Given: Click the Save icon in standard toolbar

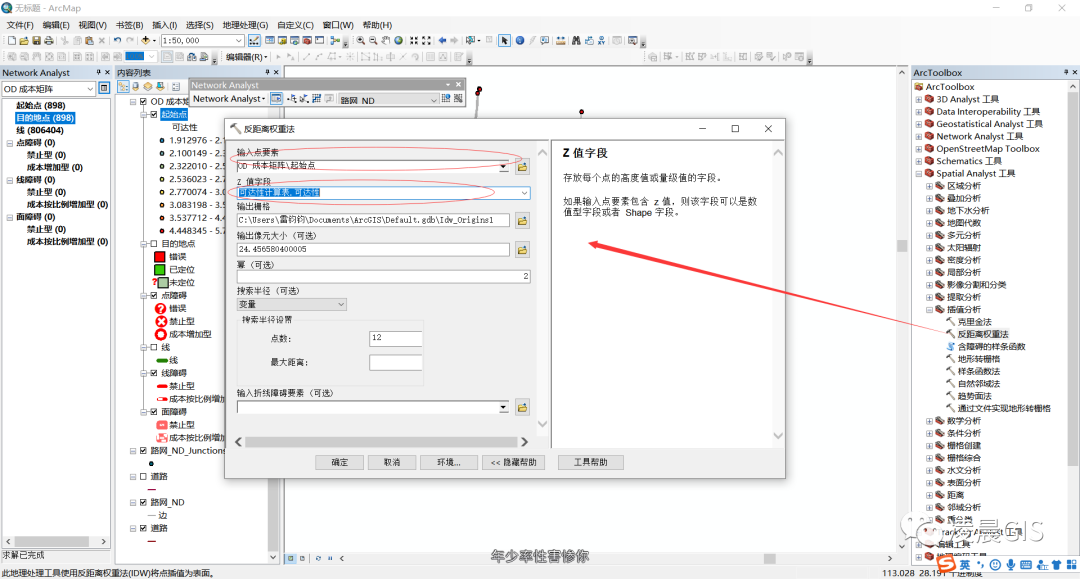Looking at the screenshot, I should [x=37, y=41].
